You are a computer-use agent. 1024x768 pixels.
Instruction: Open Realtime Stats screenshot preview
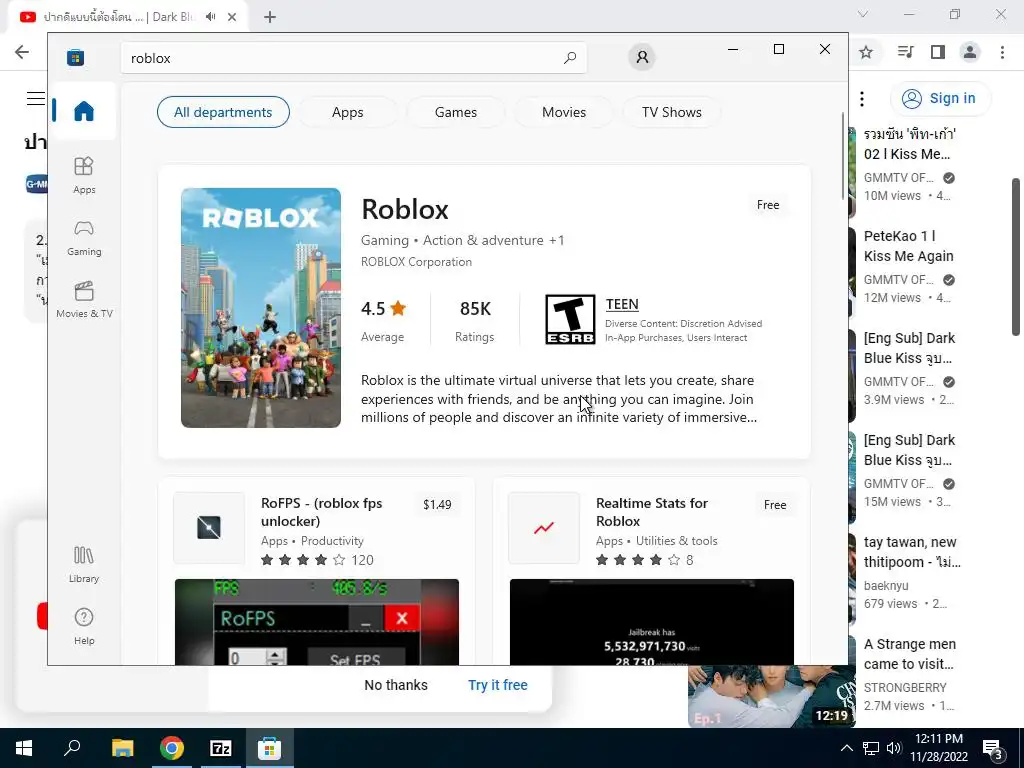(x=652, y=622)
